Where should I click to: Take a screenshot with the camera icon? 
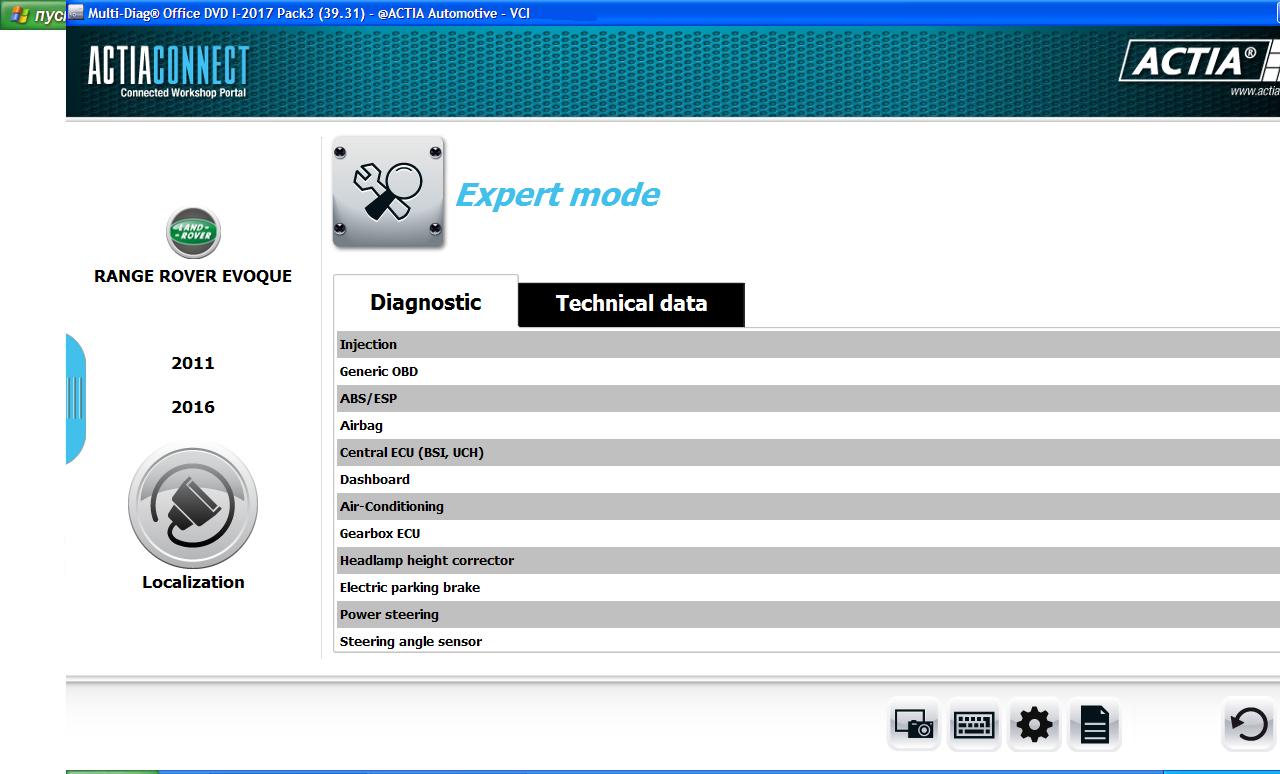click(x=913, y=724)
